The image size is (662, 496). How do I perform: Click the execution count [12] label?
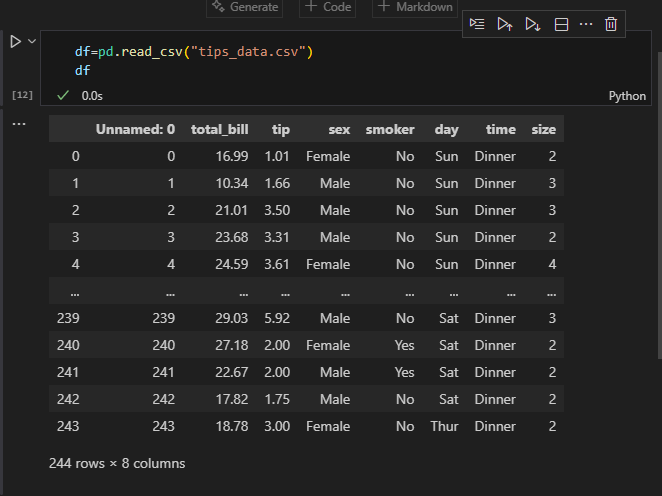[x=21, y=95]
